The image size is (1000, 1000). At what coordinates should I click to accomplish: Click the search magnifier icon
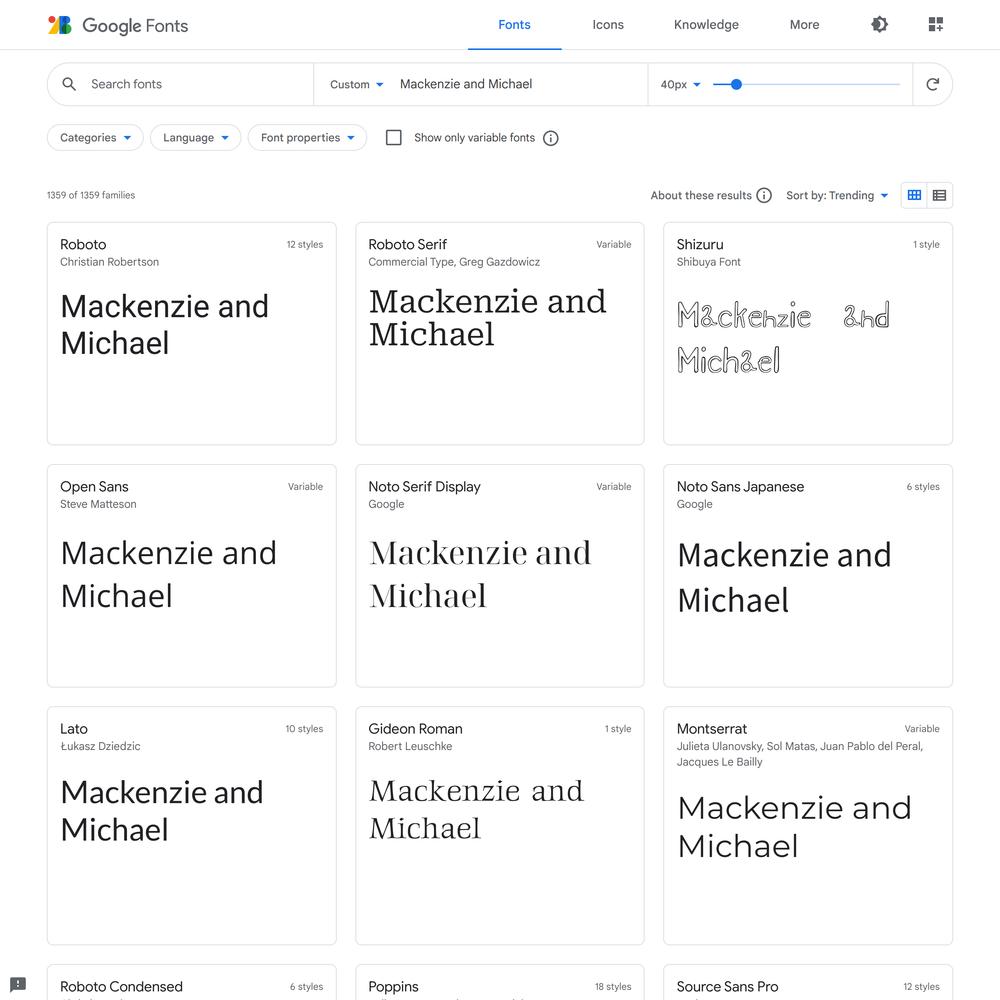69,84
